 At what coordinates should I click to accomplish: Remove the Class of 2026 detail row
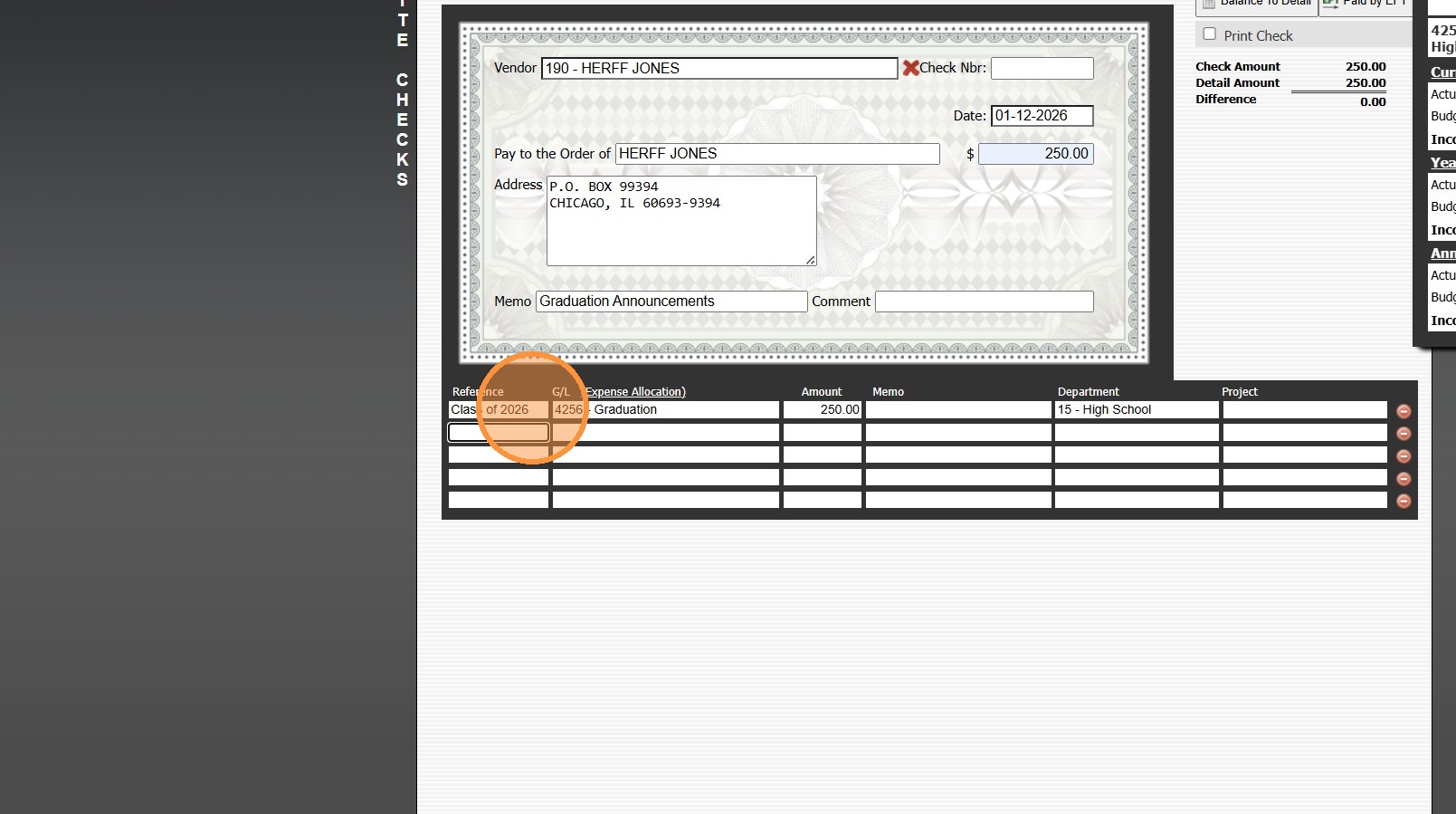pos(1404,411)
